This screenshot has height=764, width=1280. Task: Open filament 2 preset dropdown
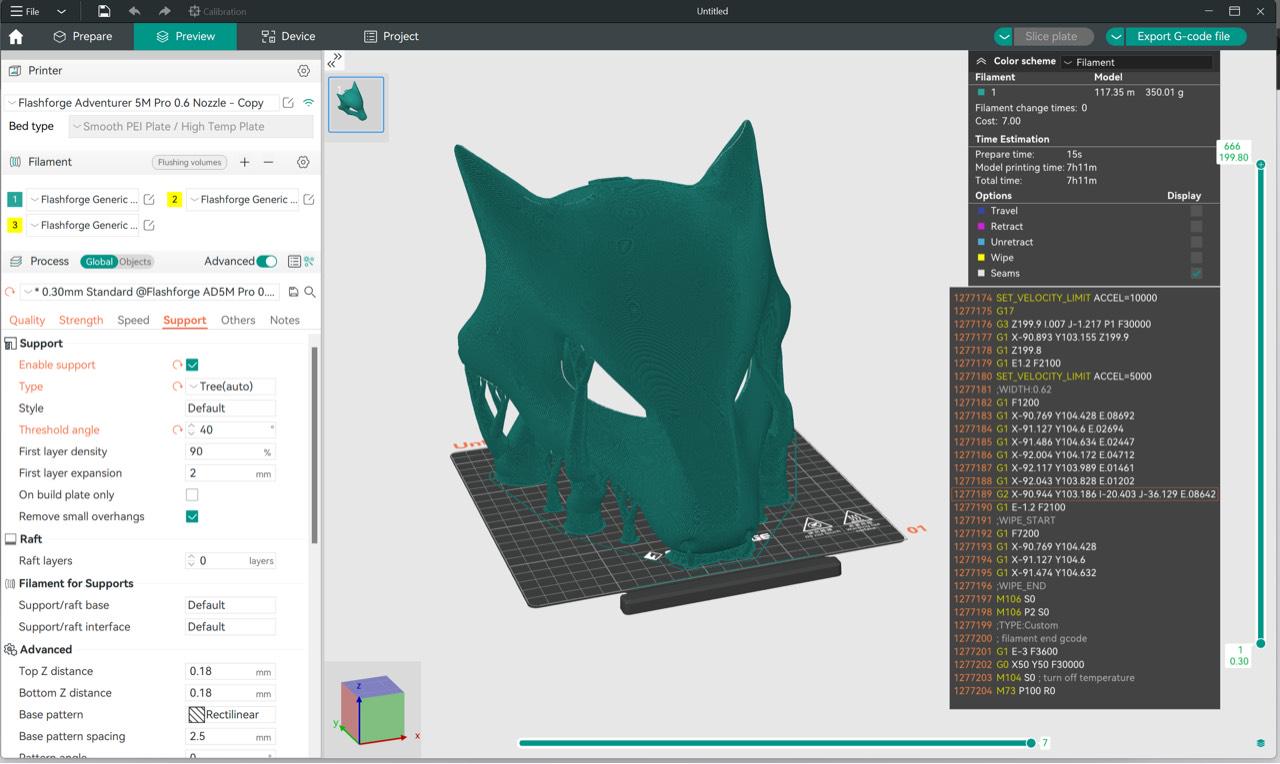(x=243, y=199)
